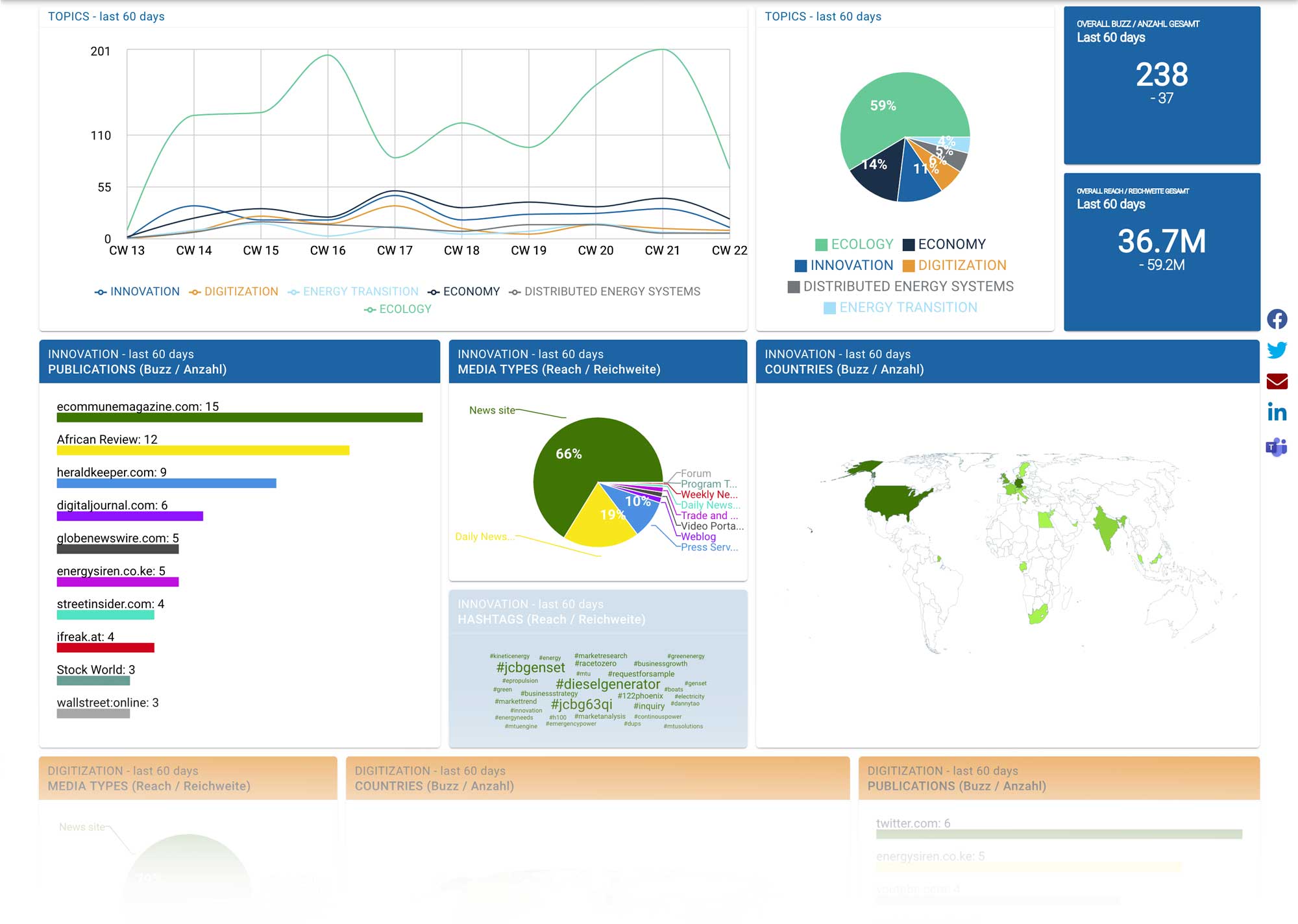
Task: Share dashboard via email icon
Action: (1277, 381)
